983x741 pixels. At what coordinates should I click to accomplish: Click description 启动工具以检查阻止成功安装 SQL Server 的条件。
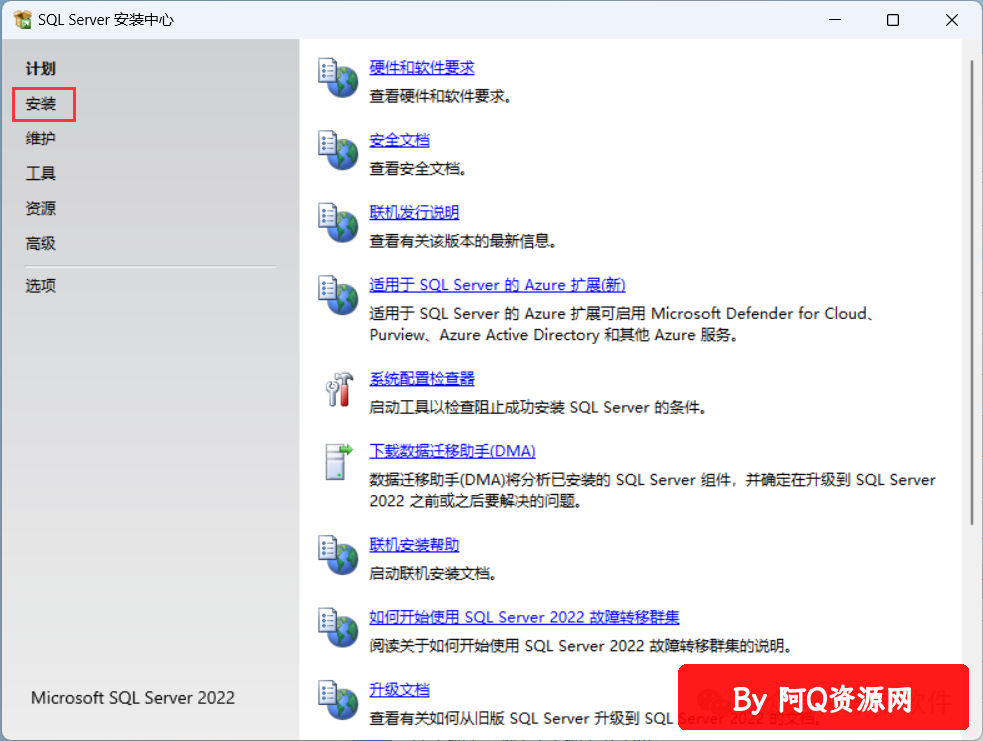click(x=538, y=407)
